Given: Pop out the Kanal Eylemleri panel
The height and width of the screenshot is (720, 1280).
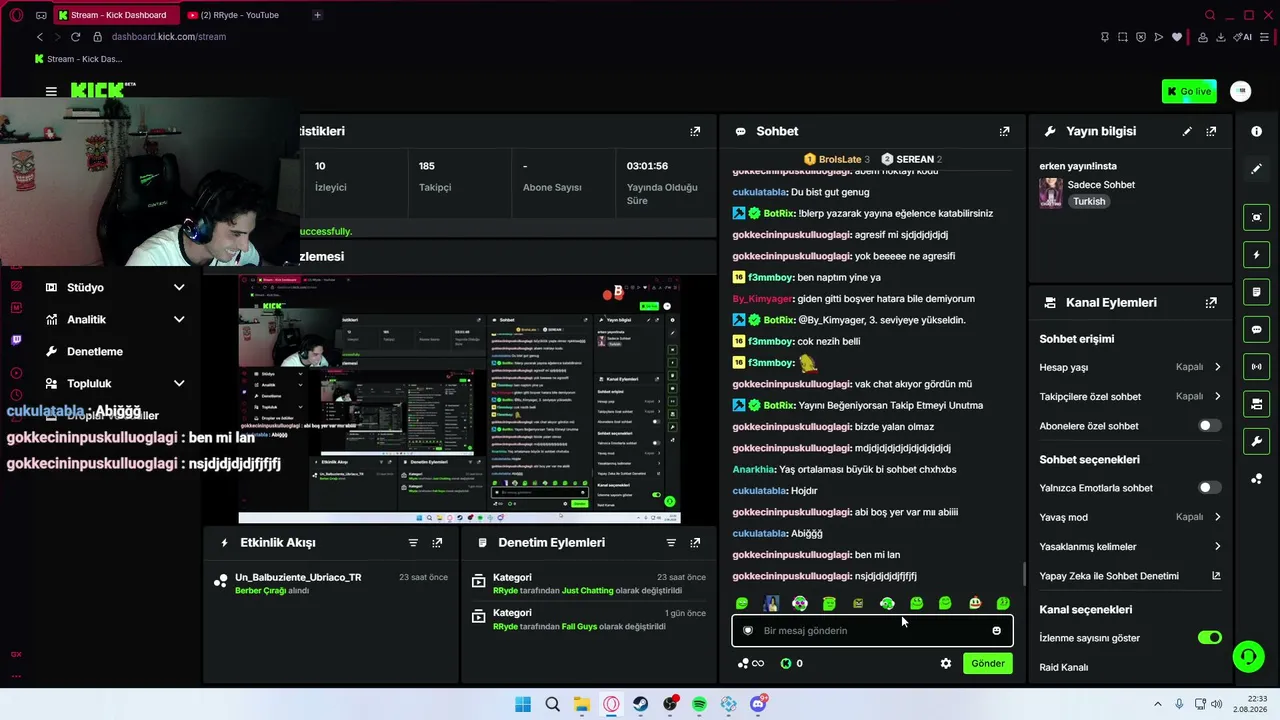Looking at the screenshot, I should point(1211,302).
